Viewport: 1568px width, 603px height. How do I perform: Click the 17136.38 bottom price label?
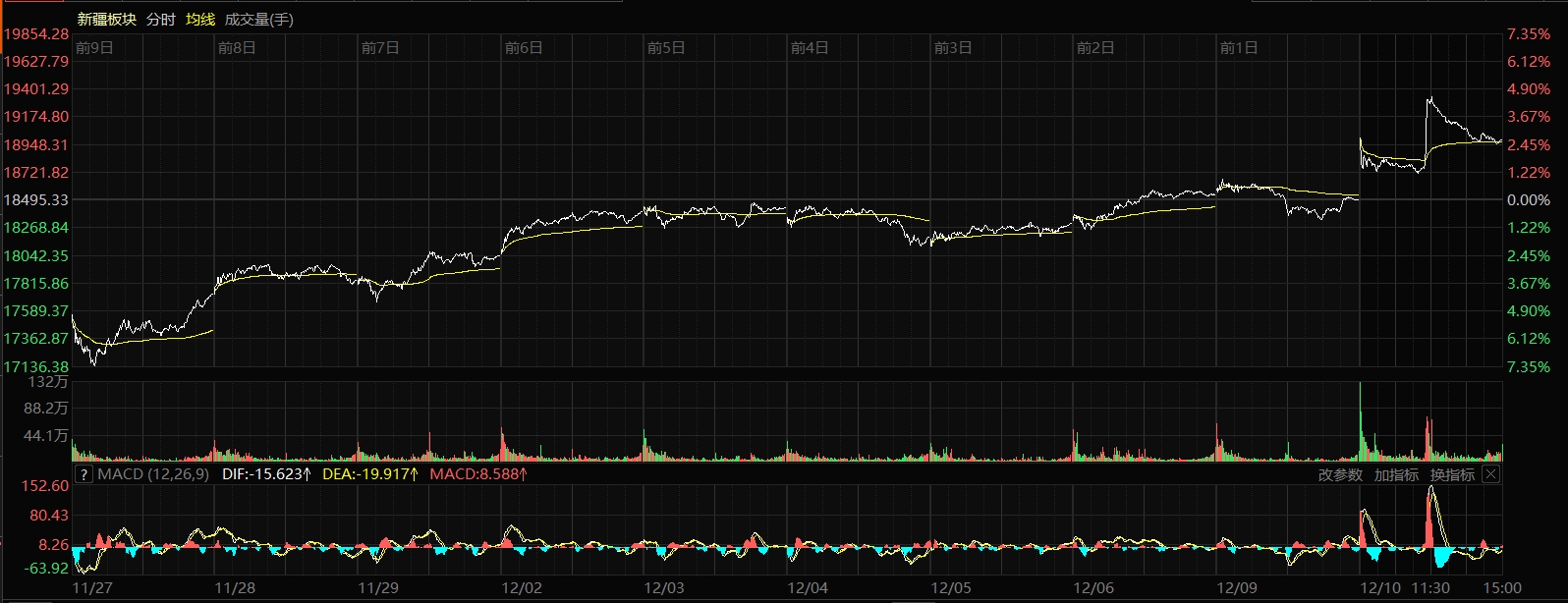(x=35, y=366)
